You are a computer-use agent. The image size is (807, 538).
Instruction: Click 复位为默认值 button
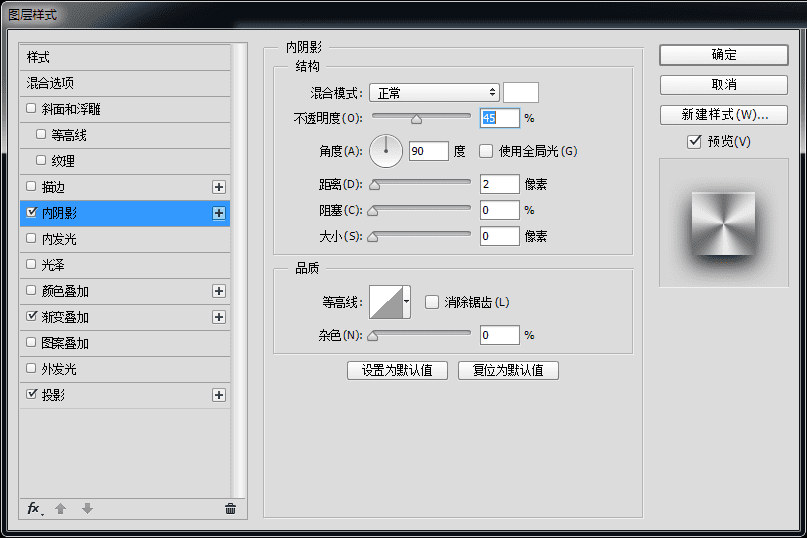(508, 370)
